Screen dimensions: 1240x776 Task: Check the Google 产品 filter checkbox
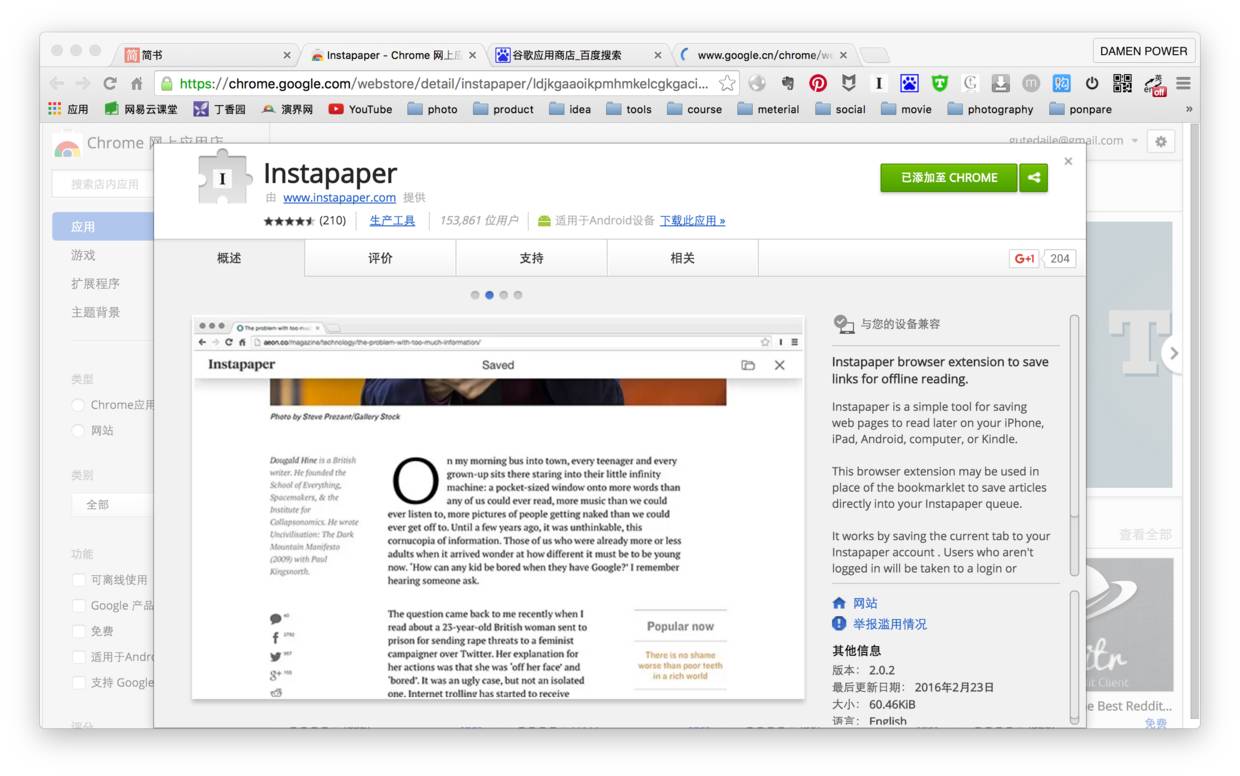click(78, 606)
